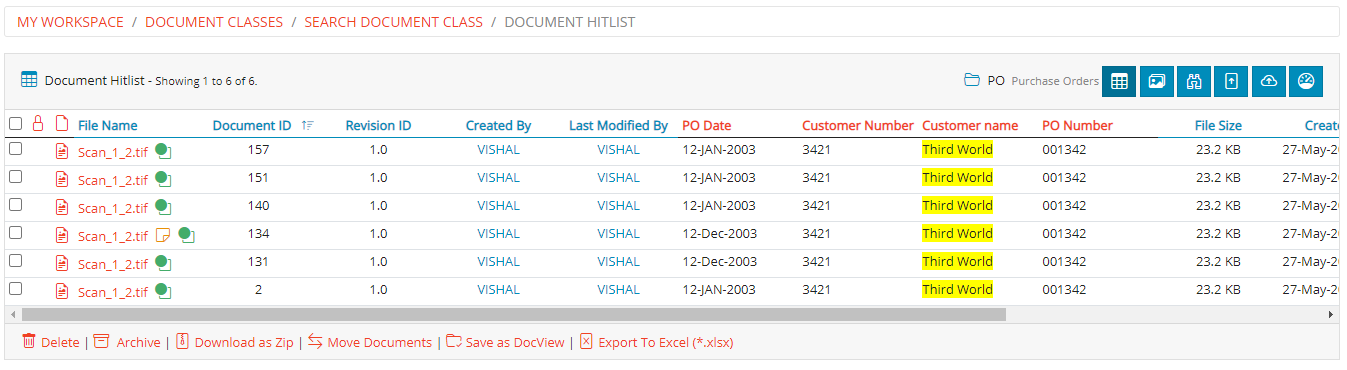Click the Delete action
This screenshot has height=370, width=1347.
coord(50,342)
